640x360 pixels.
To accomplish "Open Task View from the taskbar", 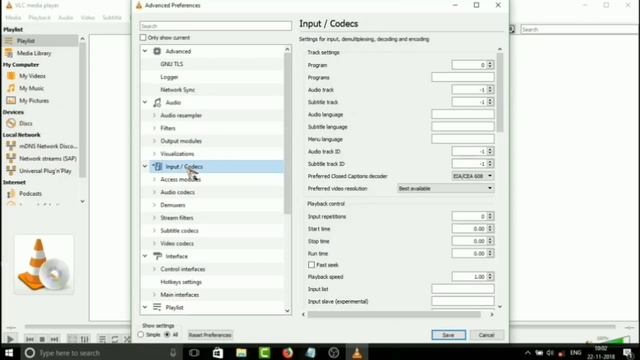I will 194,353.
